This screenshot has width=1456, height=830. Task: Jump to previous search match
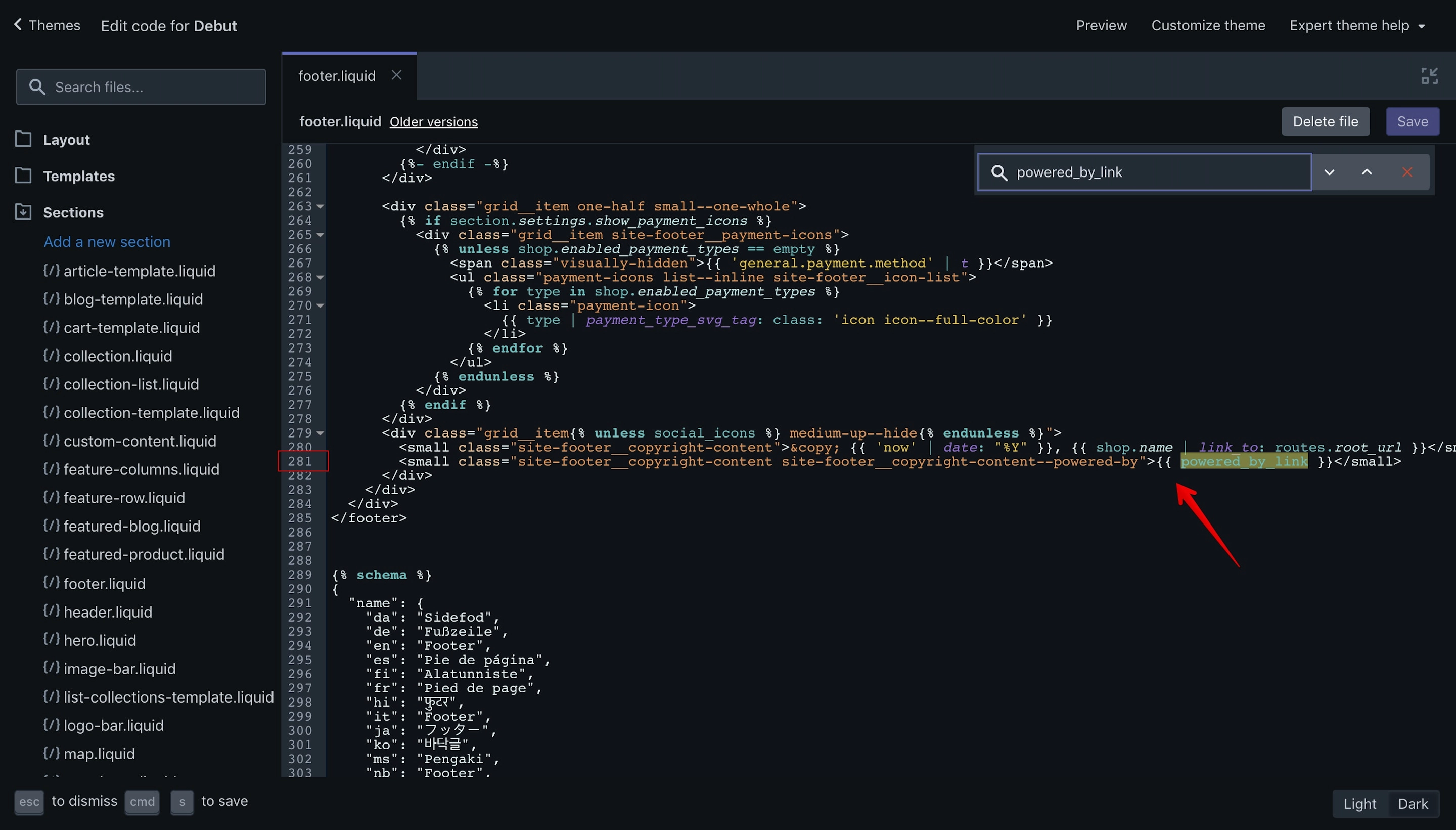pos(1367,172)
